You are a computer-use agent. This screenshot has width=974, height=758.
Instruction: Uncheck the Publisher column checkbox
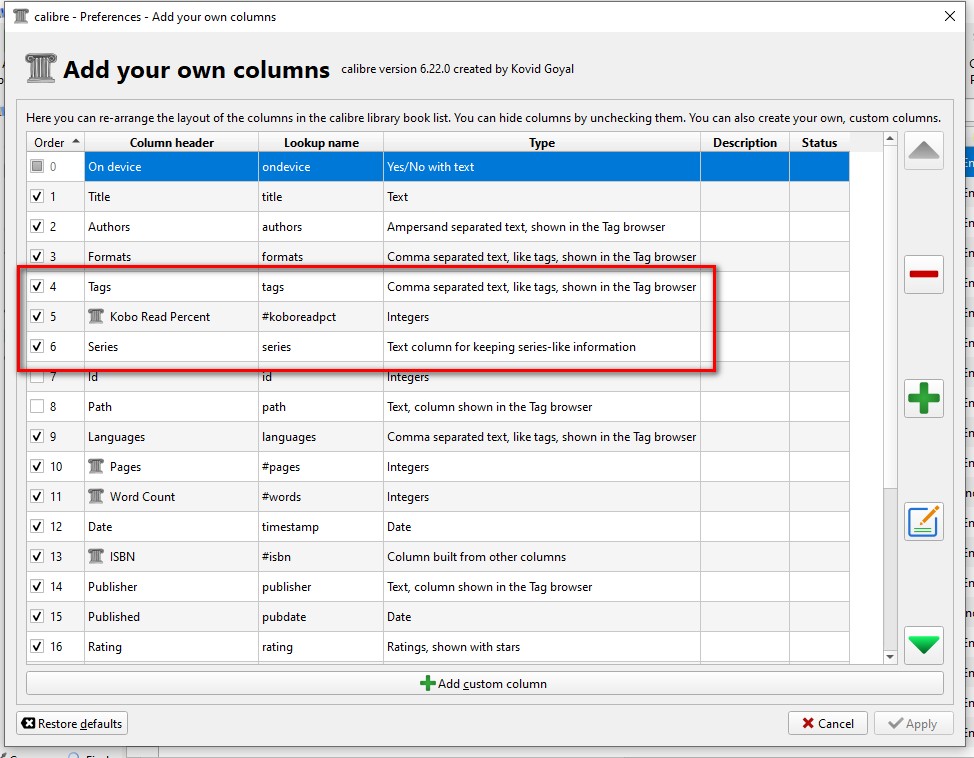pyautogui.click(x=37, y=586)
